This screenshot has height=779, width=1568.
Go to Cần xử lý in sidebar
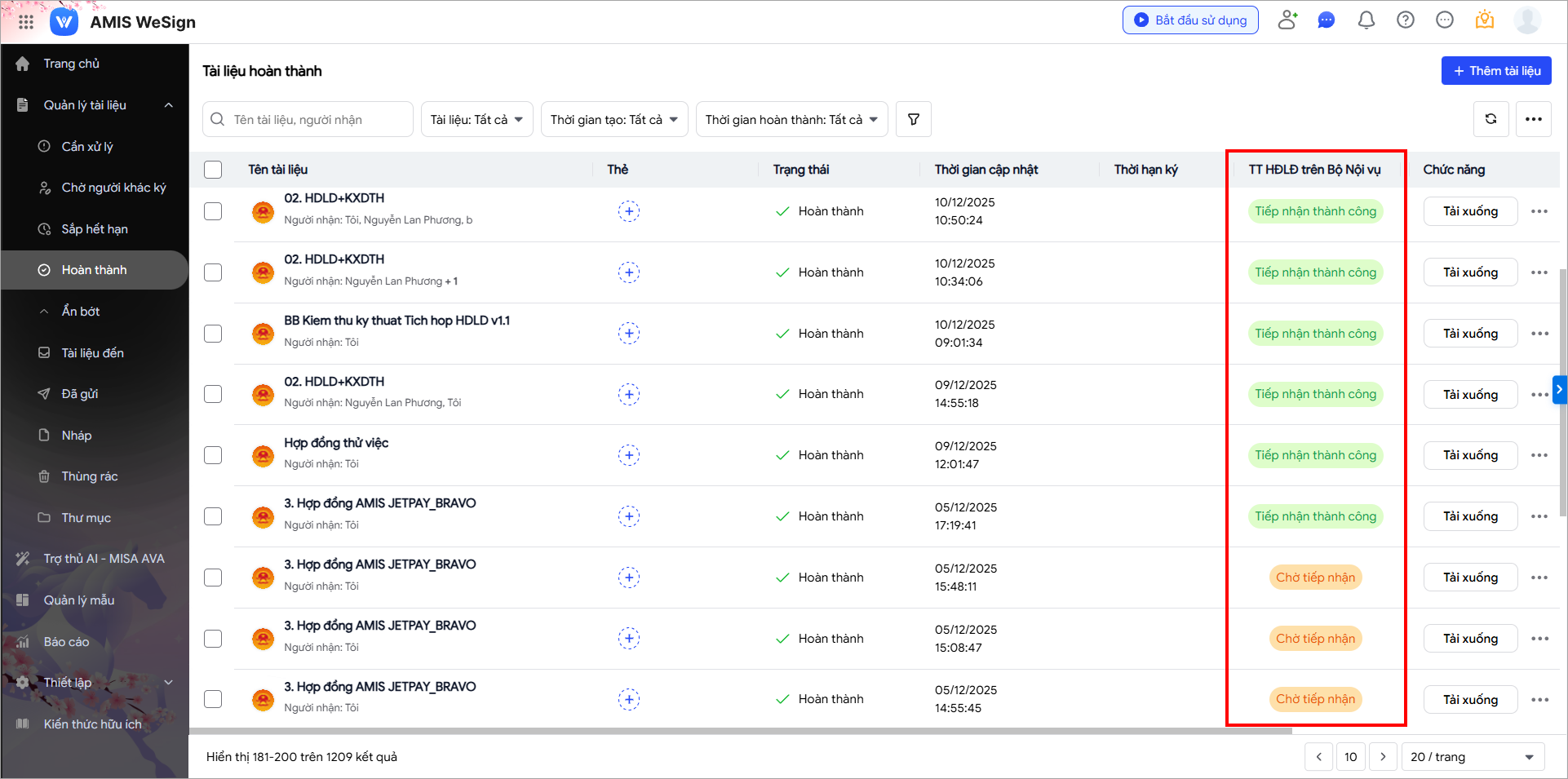(x=87, y=147)
